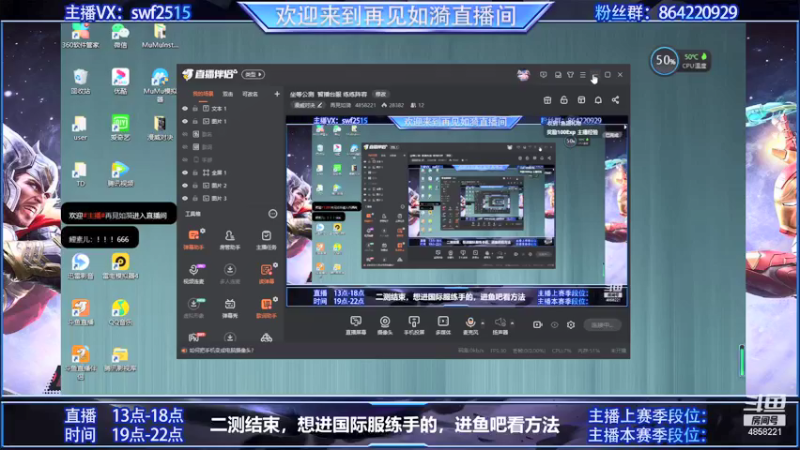
Task: Switch to the third scene tab
Action: pos(250,94)
